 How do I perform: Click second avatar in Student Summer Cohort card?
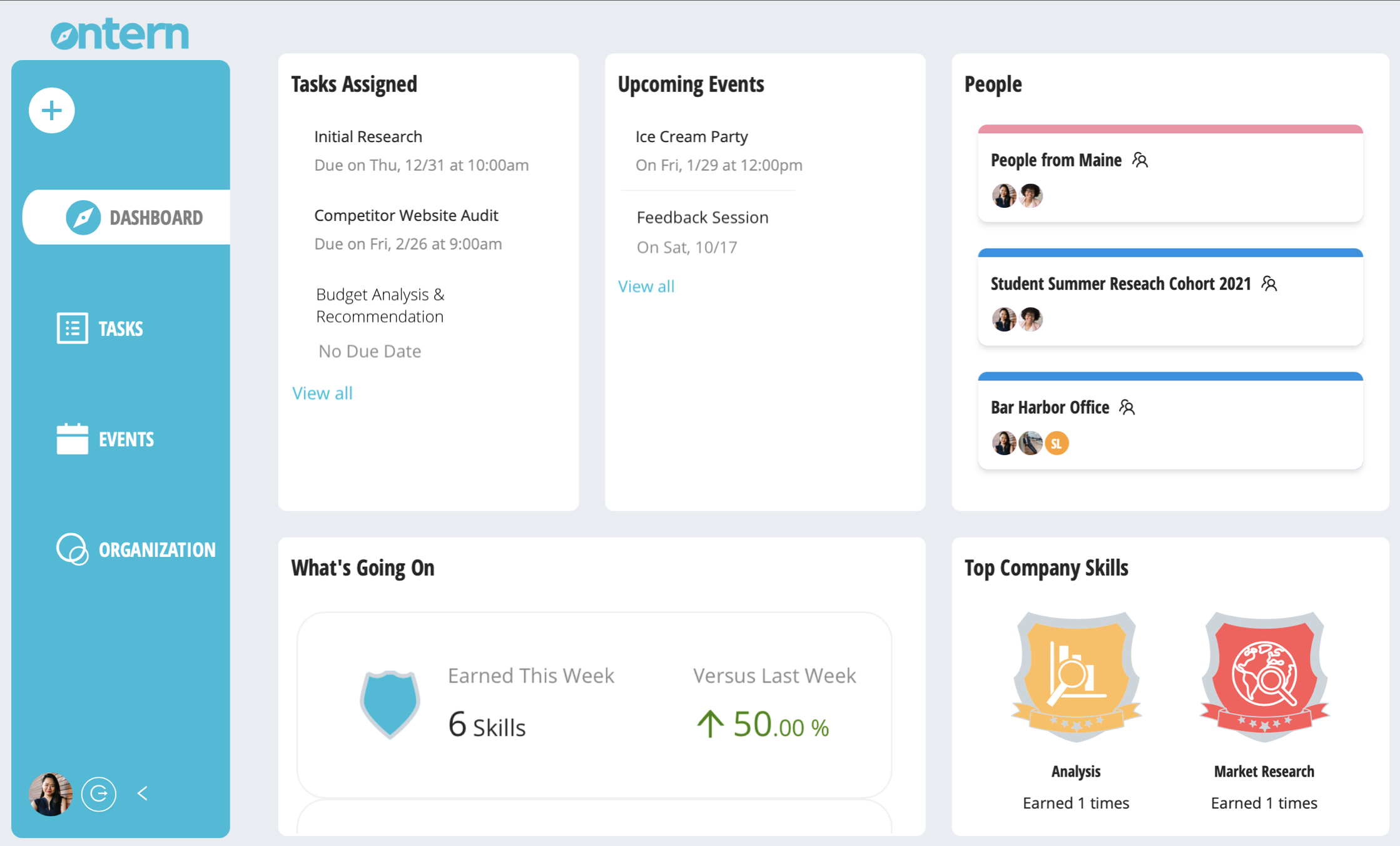point(1030,319)
